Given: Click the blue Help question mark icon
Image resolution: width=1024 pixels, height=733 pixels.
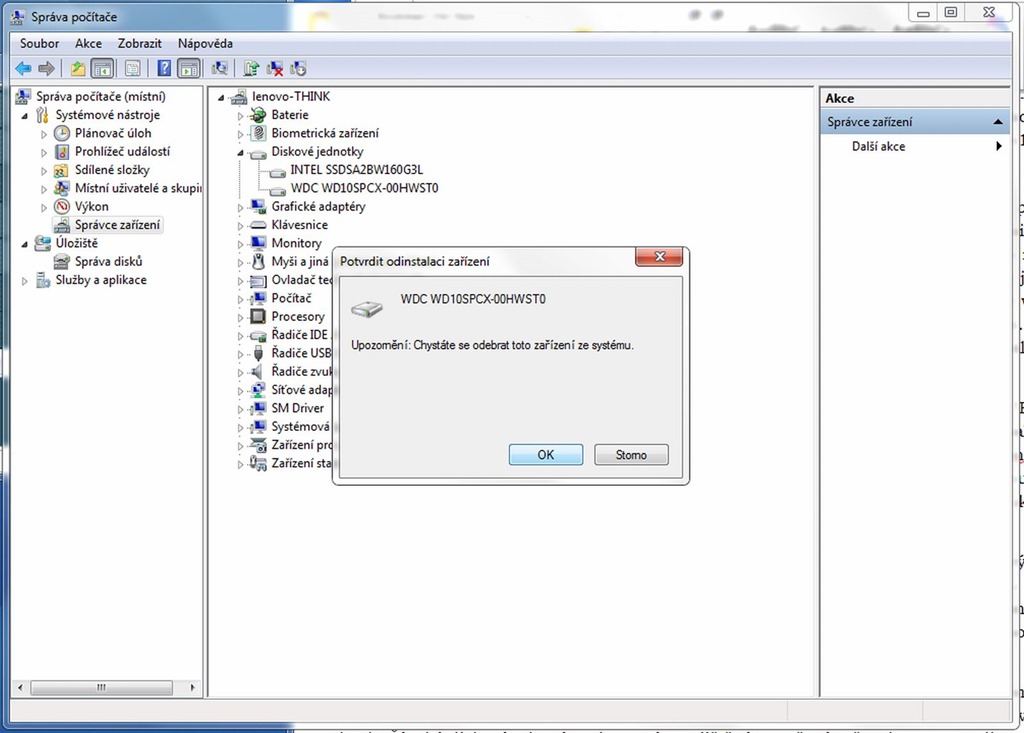Looking at the screenshot, I should click(164, 68).
